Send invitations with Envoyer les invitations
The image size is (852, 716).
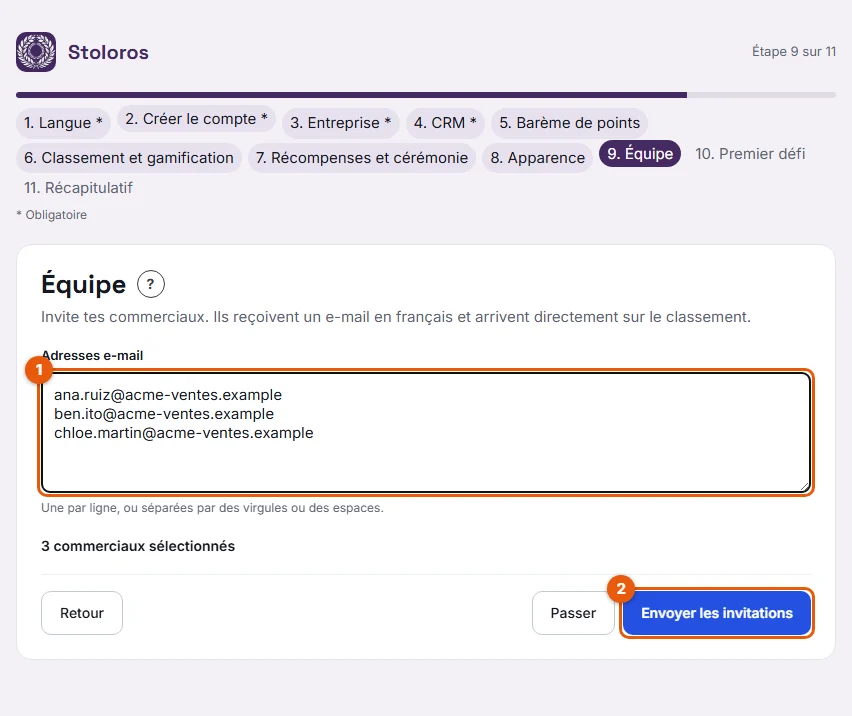[x=717, y=613]
